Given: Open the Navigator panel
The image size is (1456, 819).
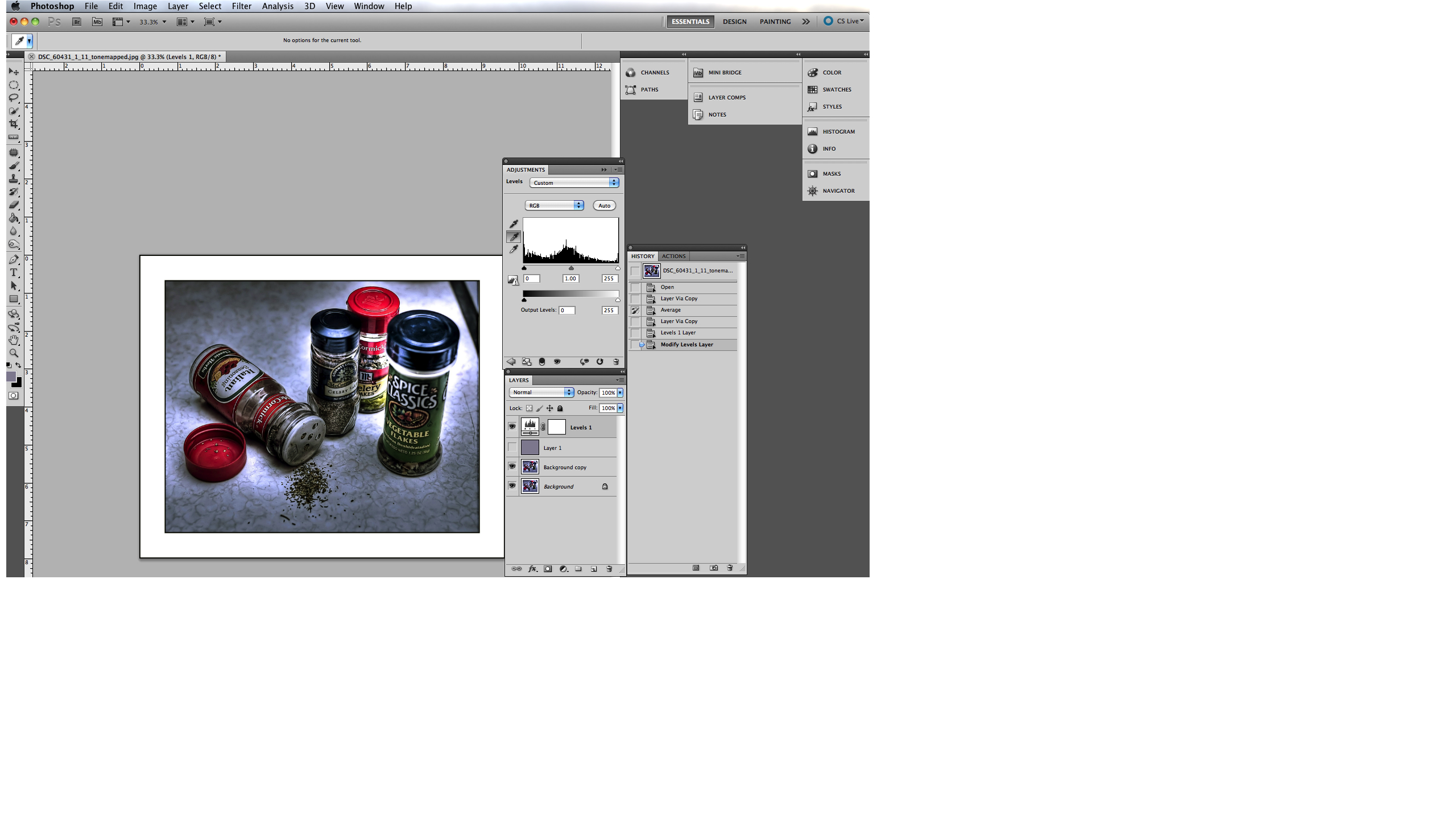Looking at the screenshot, I should [x=838, y=191].
